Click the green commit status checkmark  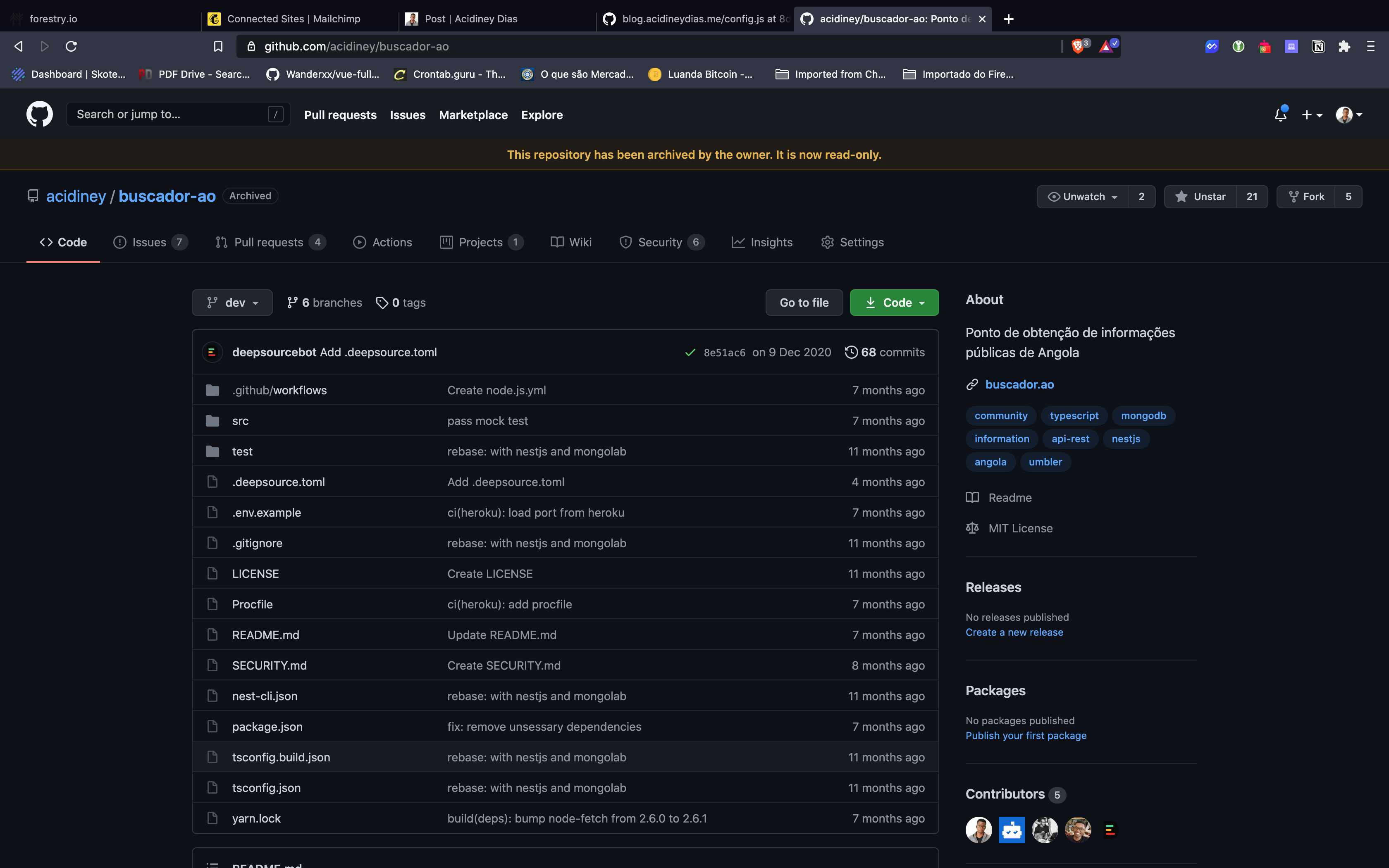click(x=690, y=353)
